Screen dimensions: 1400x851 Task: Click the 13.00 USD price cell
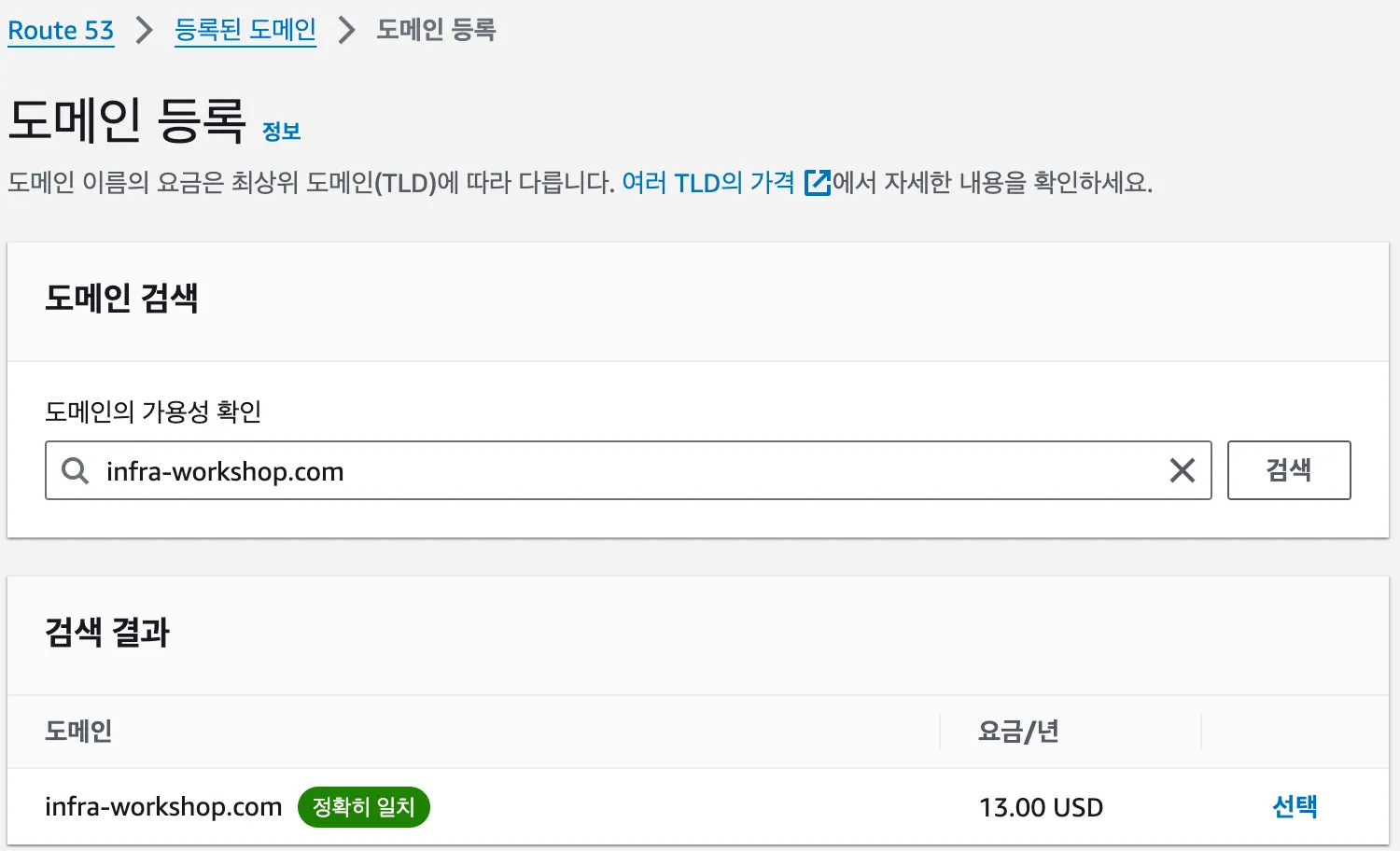tap(1041, 807)
